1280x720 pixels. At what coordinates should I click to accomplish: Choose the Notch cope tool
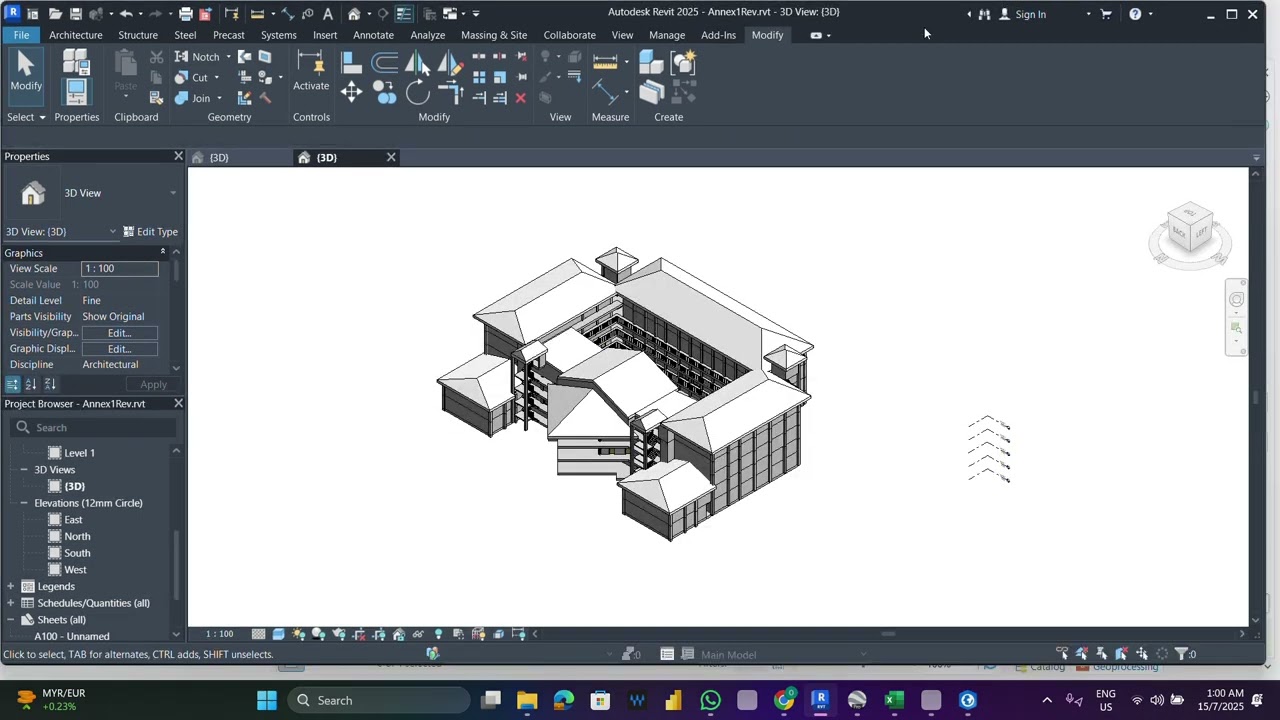(x=197, y=57)
